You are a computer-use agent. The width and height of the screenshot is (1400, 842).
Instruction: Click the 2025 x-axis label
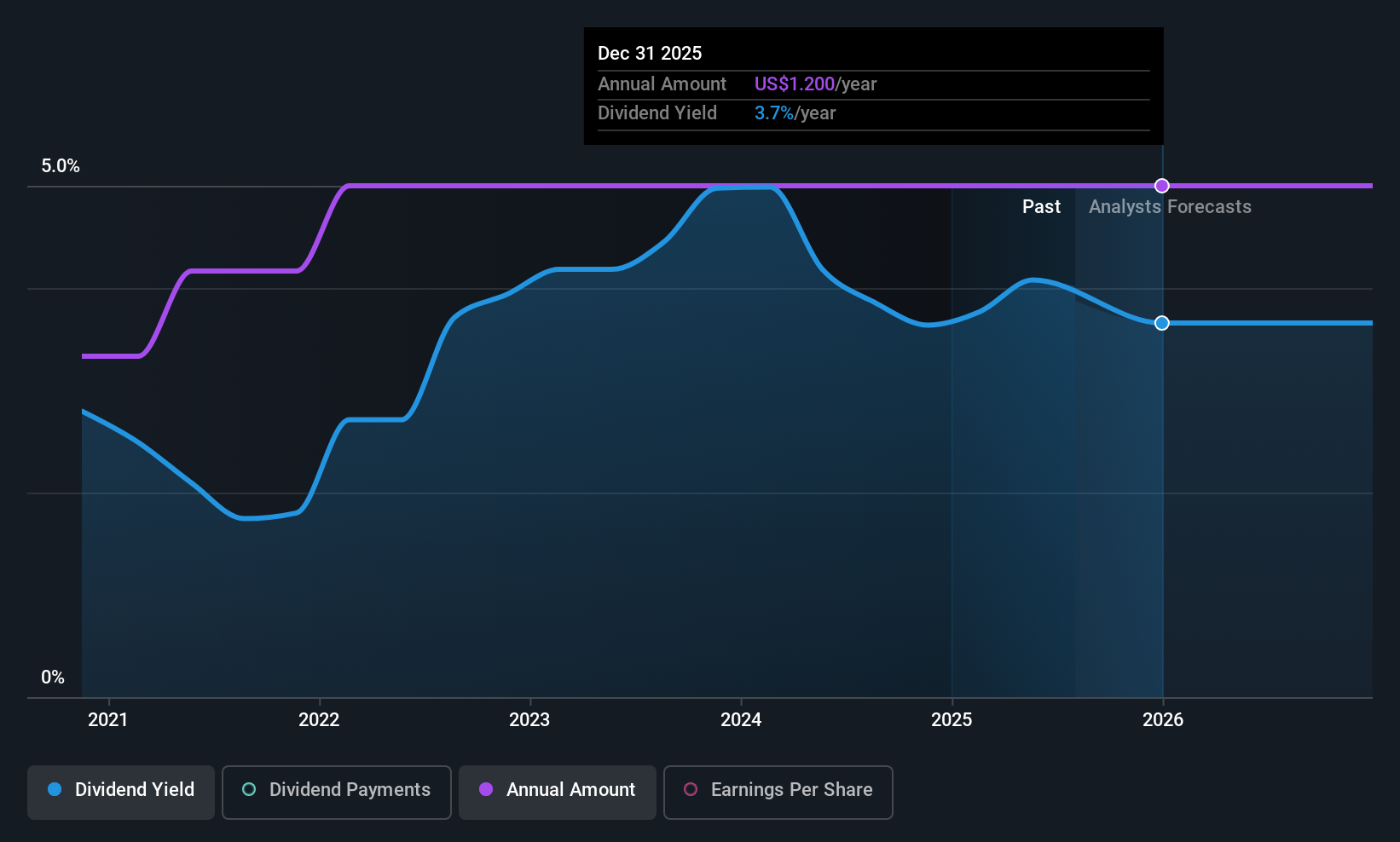point(952,720)
